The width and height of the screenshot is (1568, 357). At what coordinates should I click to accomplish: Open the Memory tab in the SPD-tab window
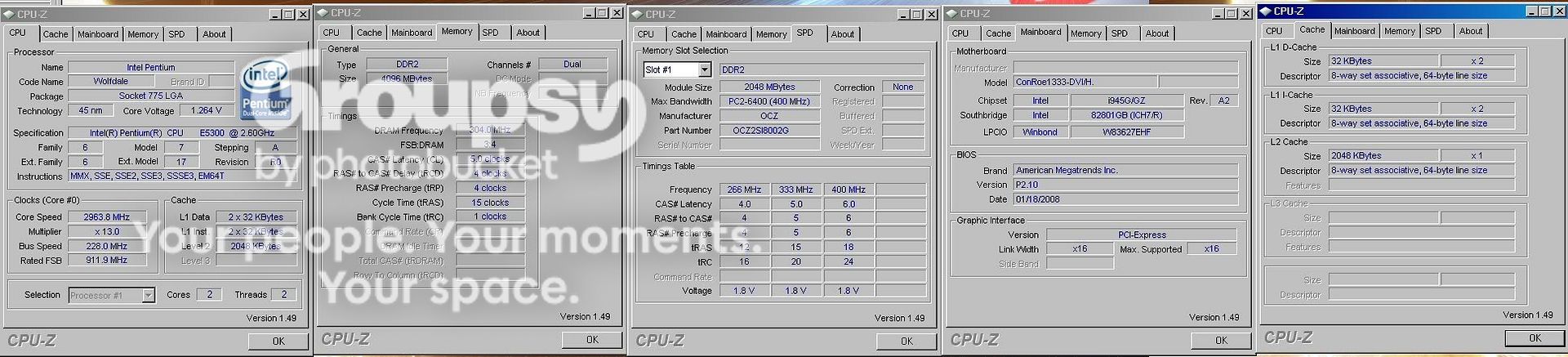click(771, 34)
